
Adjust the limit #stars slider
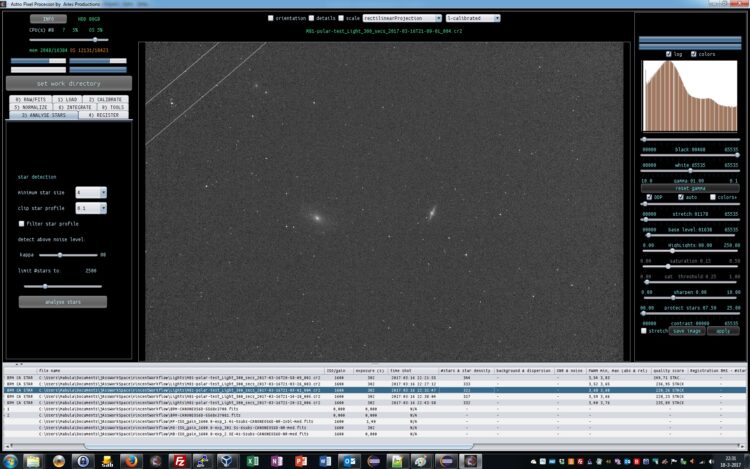[x=63, y=286]
